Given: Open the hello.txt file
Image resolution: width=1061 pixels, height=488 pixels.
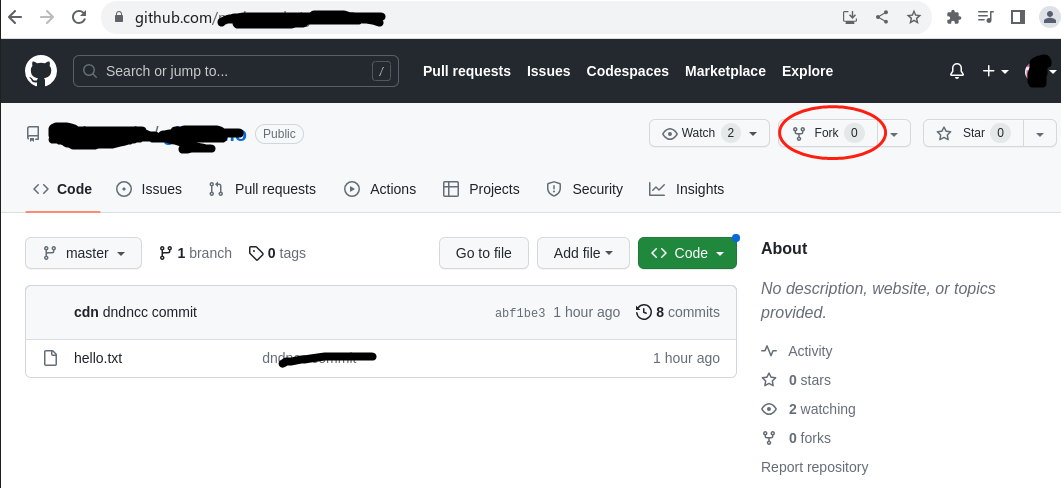Looking at the screenshot, I should click(x=98, y=358).
